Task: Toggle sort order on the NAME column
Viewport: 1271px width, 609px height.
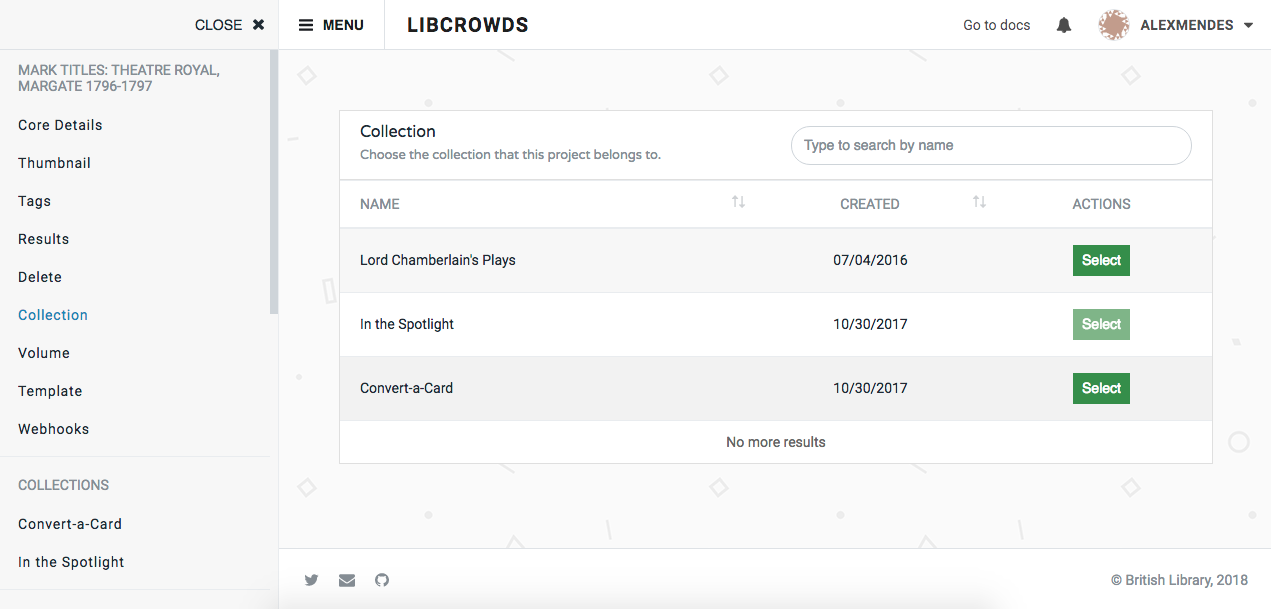Action: (738, 202)
